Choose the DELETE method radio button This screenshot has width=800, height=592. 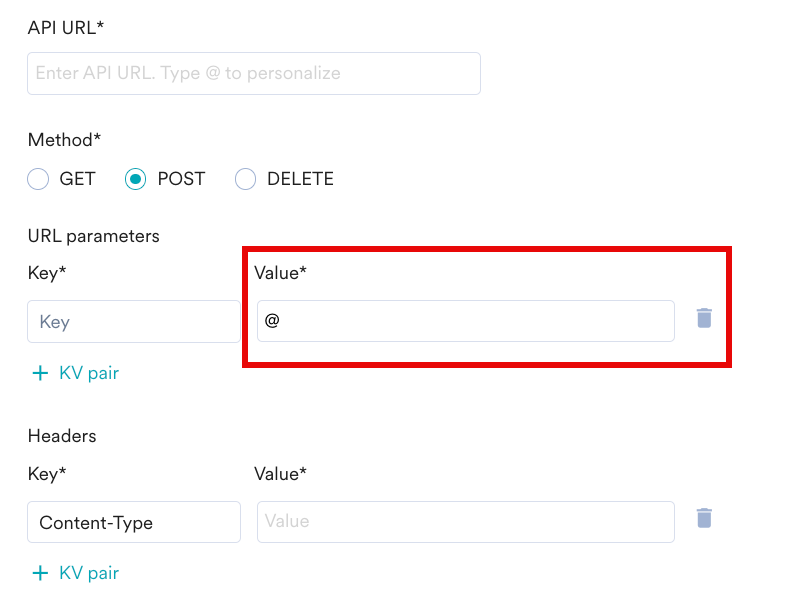(245, 179)
